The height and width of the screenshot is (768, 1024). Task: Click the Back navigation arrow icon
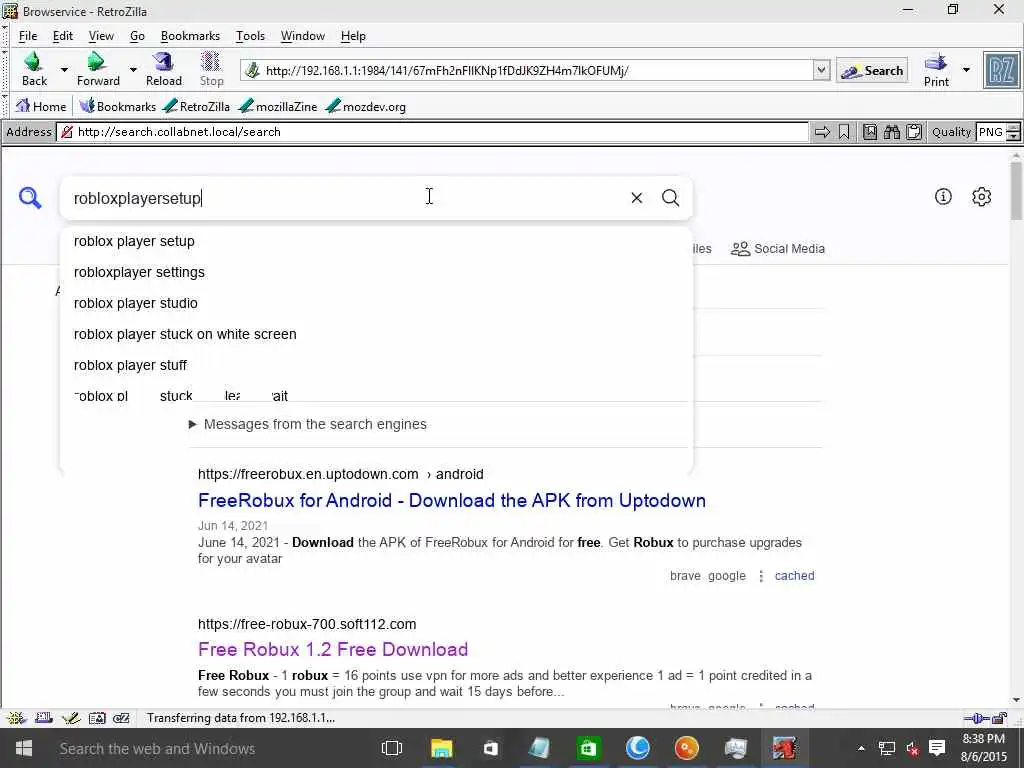[33, 61]
